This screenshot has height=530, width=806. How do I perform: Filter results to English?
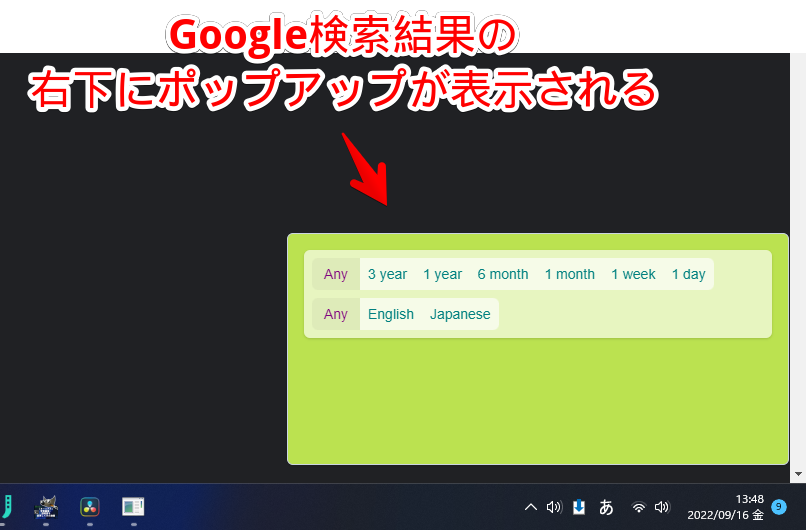(391, 314)
